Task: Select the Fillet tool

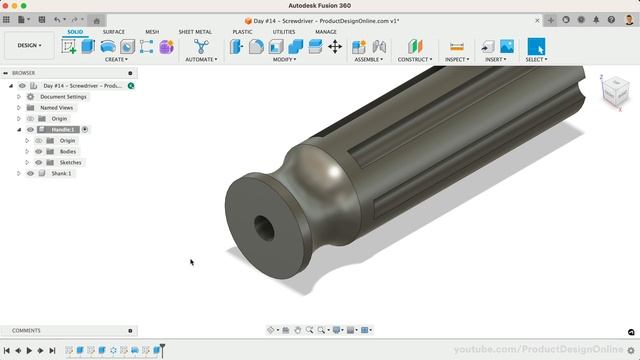Action: coord(256,47)
